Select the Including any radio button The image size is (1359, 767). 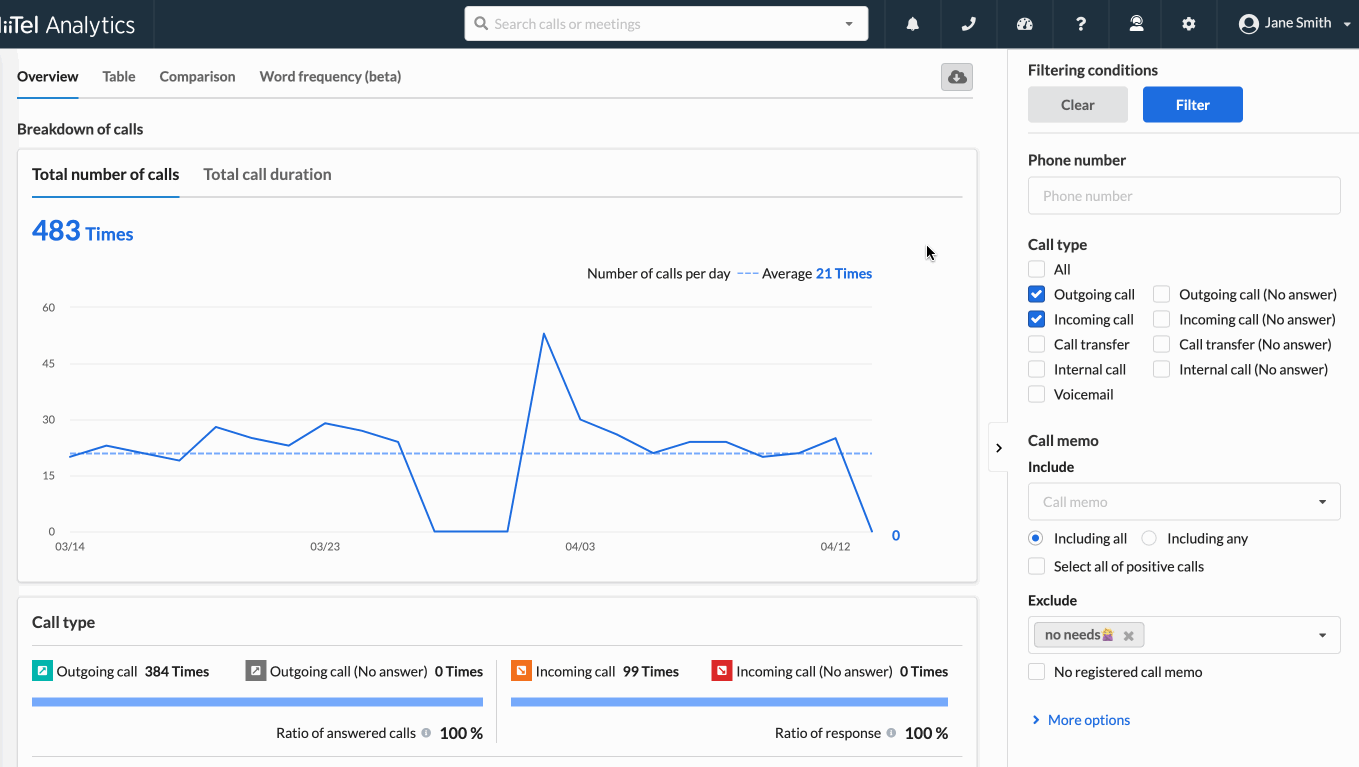click(x=1149, y=538)
